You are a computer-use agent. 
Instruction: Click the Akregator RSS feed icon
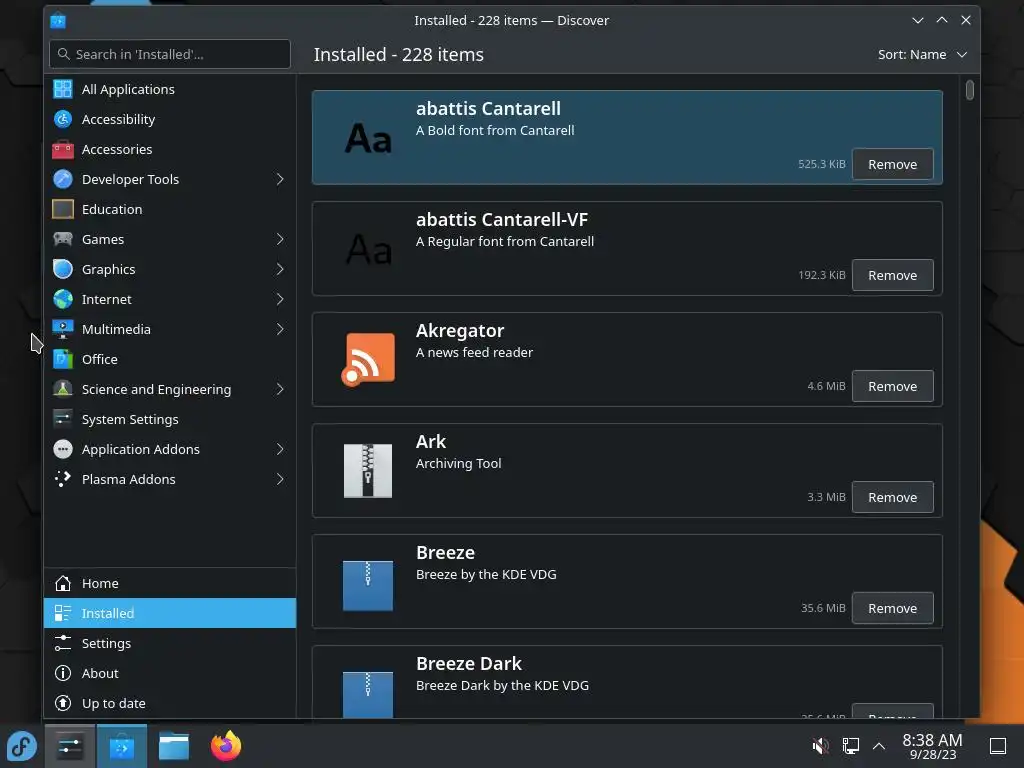(x=368, y=359)
